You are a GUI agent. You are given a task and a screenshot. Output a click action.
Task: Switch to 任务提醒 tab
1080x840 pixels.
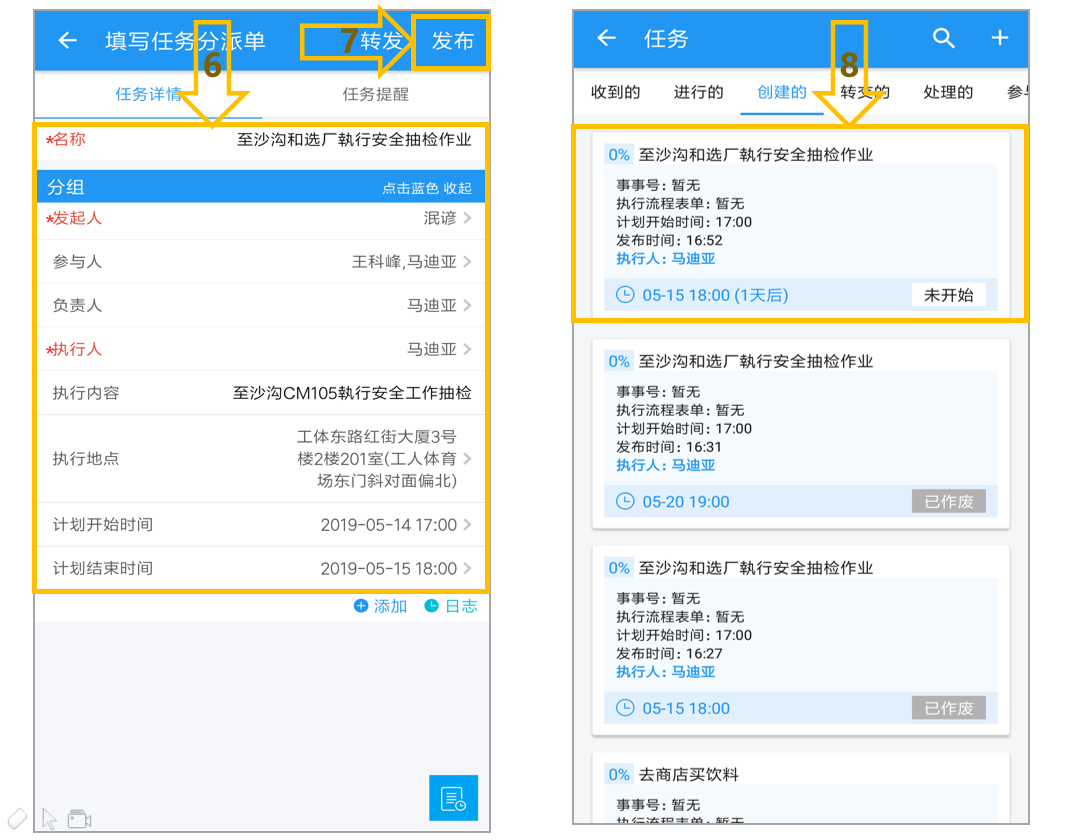pos(375,94)
